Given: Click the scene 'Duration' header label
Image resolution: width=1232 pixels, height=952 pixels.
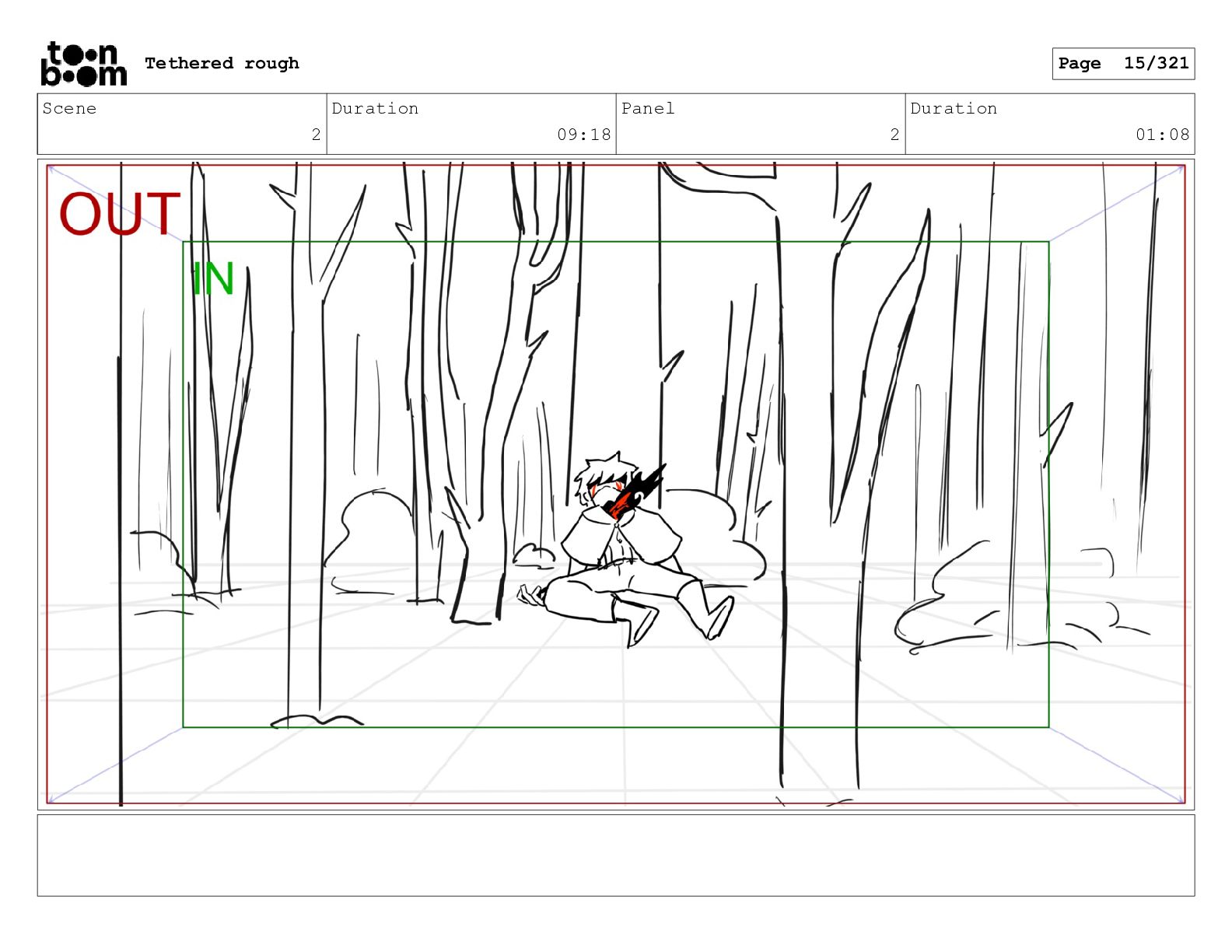Looking at the screenshot, I should (x=375, y=108).
